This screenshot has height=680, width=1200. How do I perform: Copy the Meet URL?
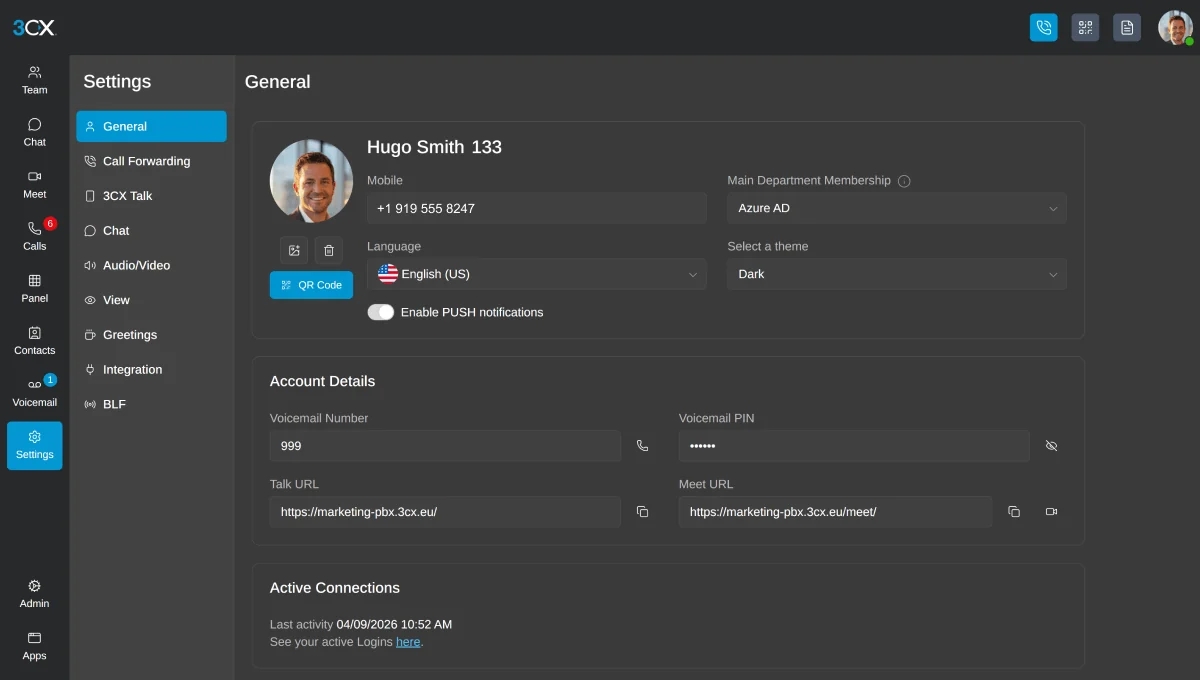[1014, 512]
